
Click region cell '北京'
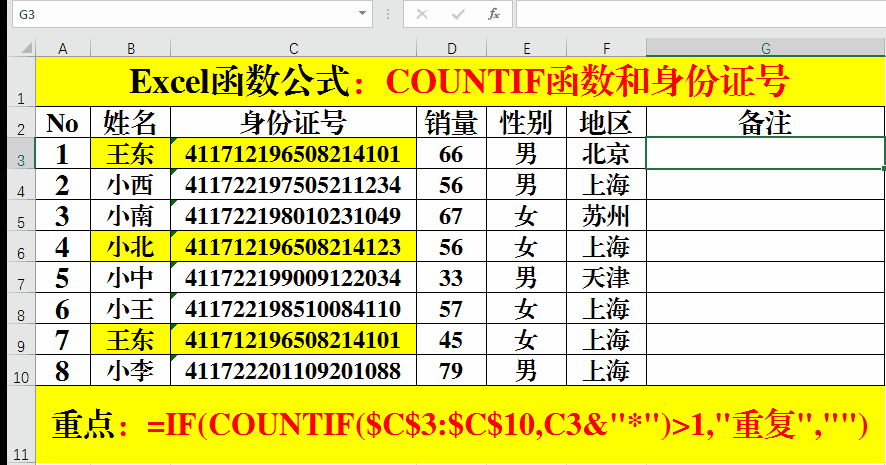click(606, 153)
